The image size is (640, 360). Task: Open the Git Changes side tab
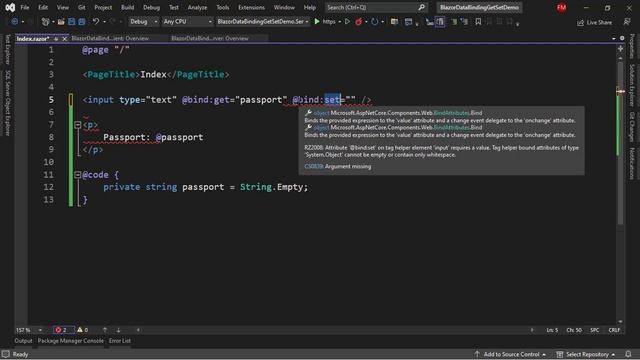pyautogui.click(x=632, y=127)
